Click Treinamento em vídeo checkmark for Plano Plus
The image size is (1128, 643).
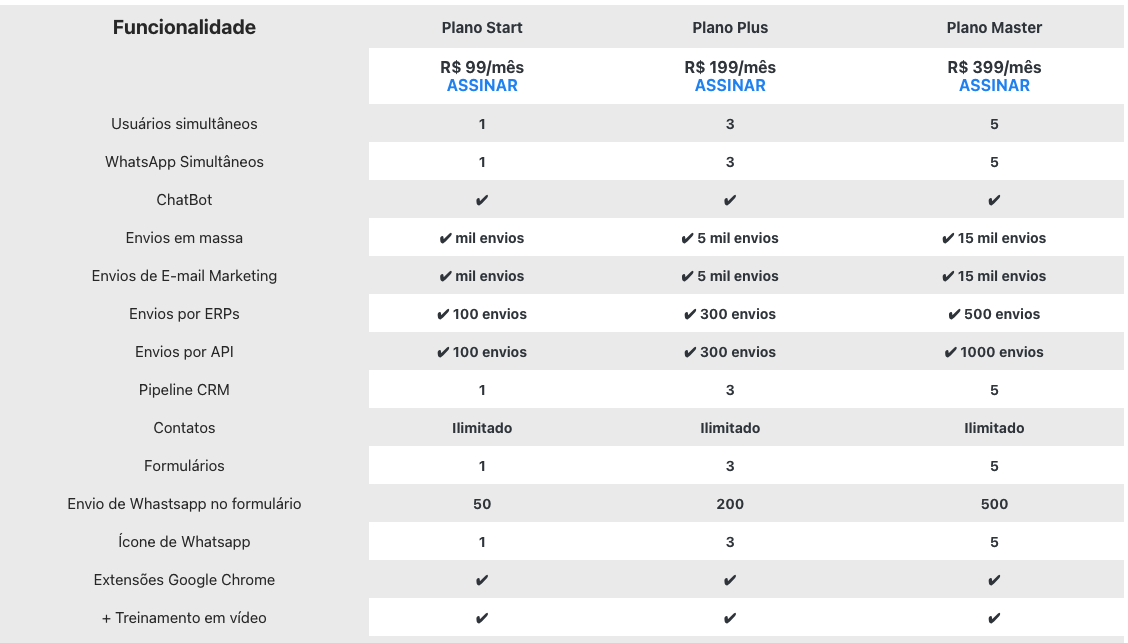(730, 618)
